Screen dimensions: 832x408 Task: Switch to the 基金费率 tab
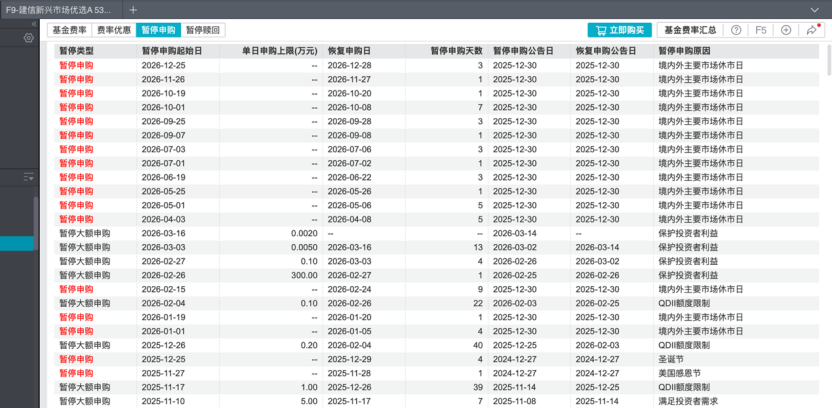click(69, 31)
